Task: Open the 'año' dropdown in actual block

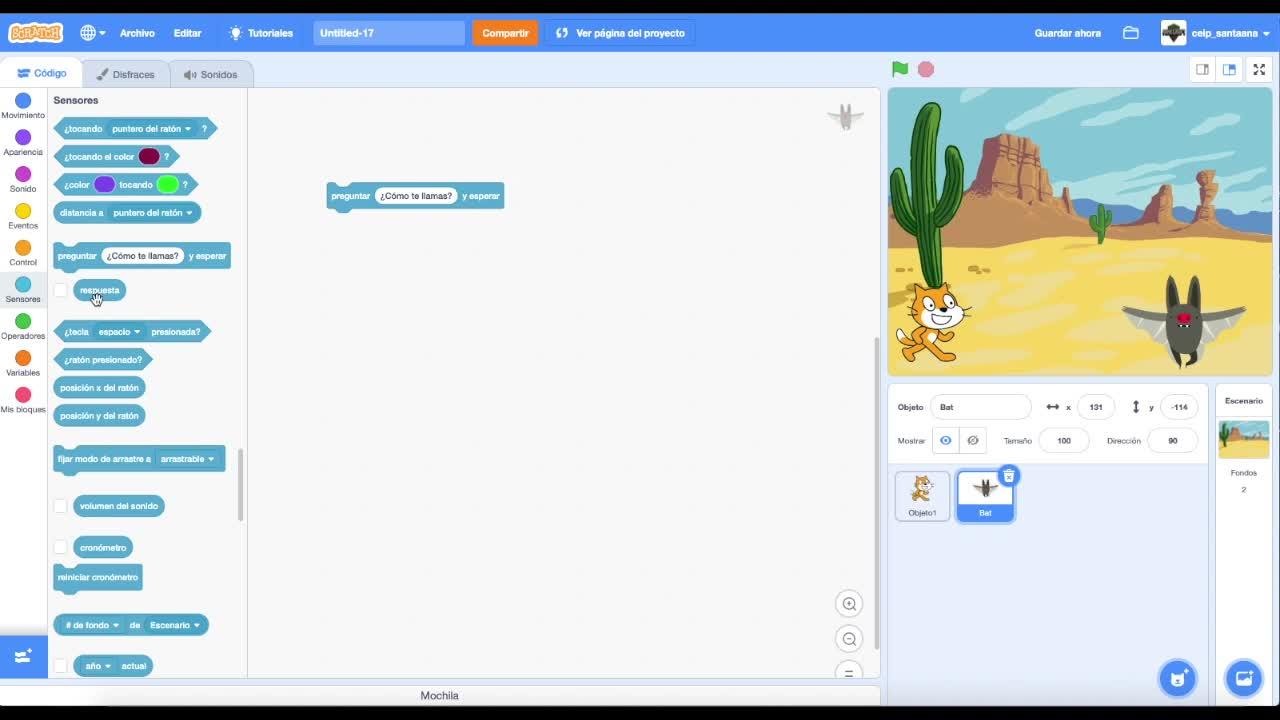Action: click(x=98, y=666)
